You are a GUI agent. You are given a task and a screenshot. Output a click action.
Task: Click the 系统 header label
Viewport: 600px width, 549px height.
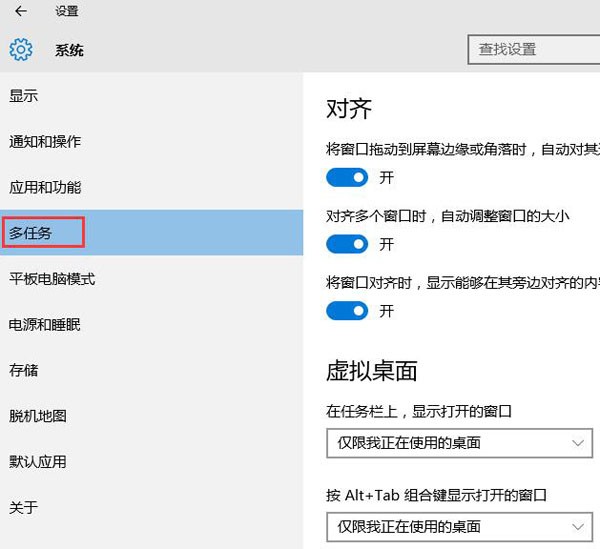(x=69, y=50)
